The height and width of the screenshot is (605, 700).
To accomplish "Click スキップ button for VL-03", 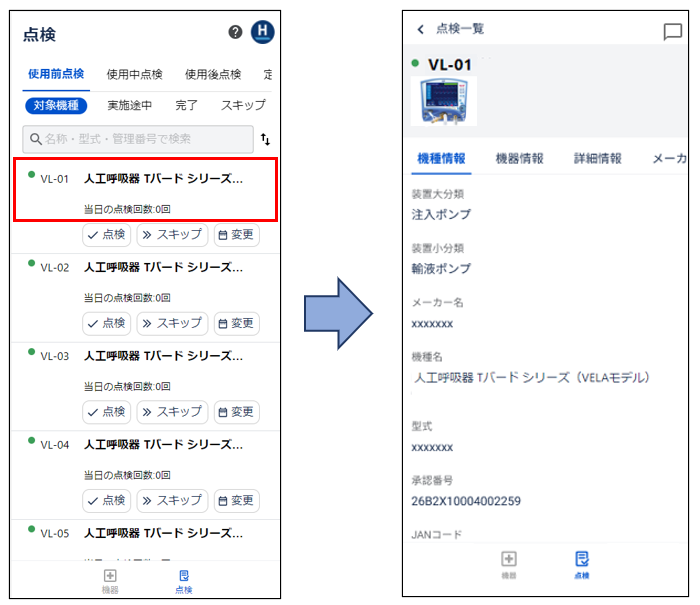I will pos(172,412).
